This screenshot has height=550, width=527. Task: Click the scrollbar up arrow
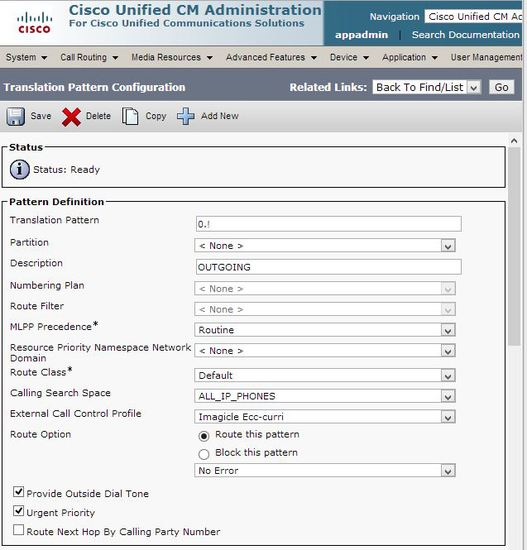(514, 141)
